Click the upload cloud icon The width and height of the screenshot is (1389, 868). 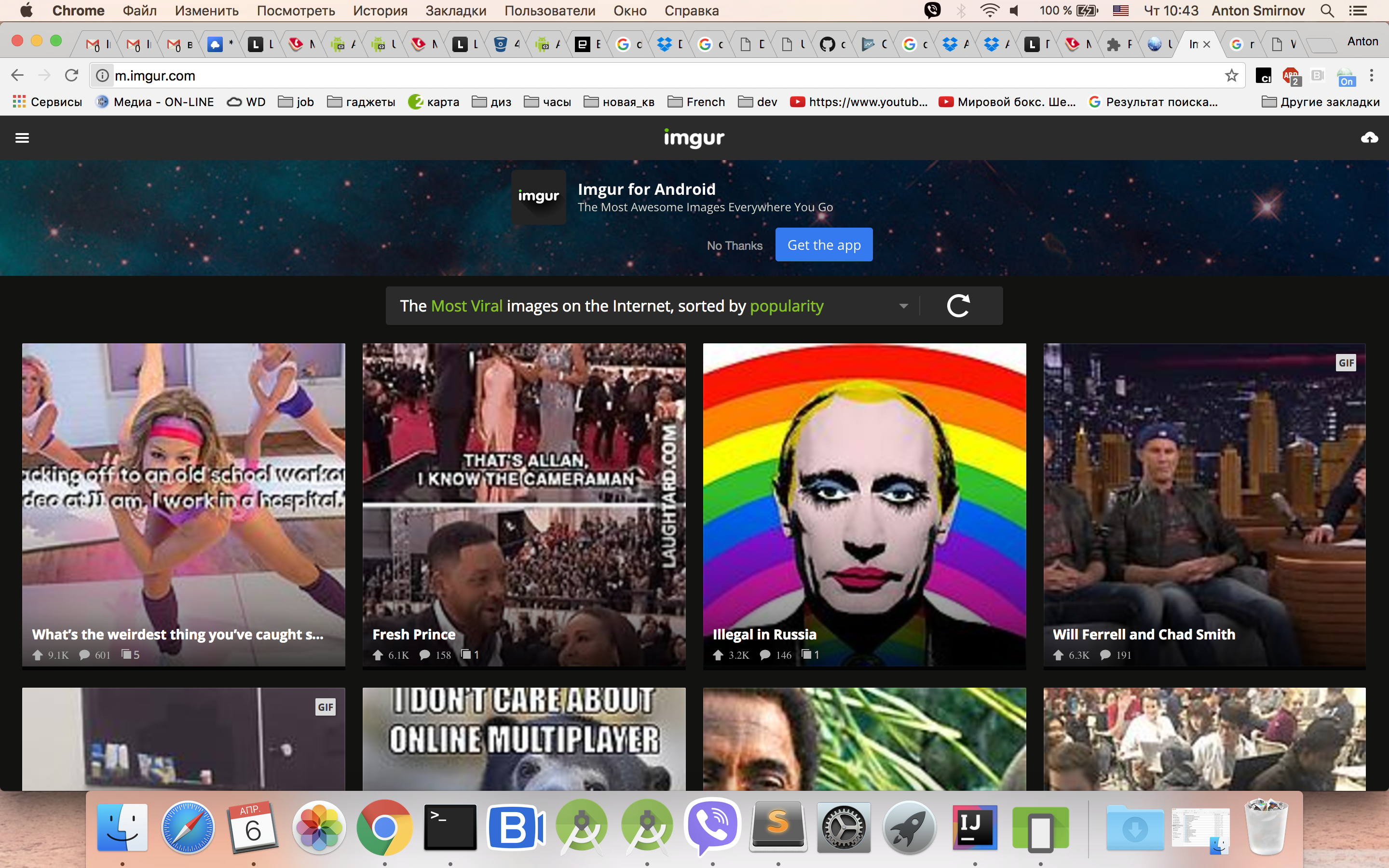(1370, 138)
